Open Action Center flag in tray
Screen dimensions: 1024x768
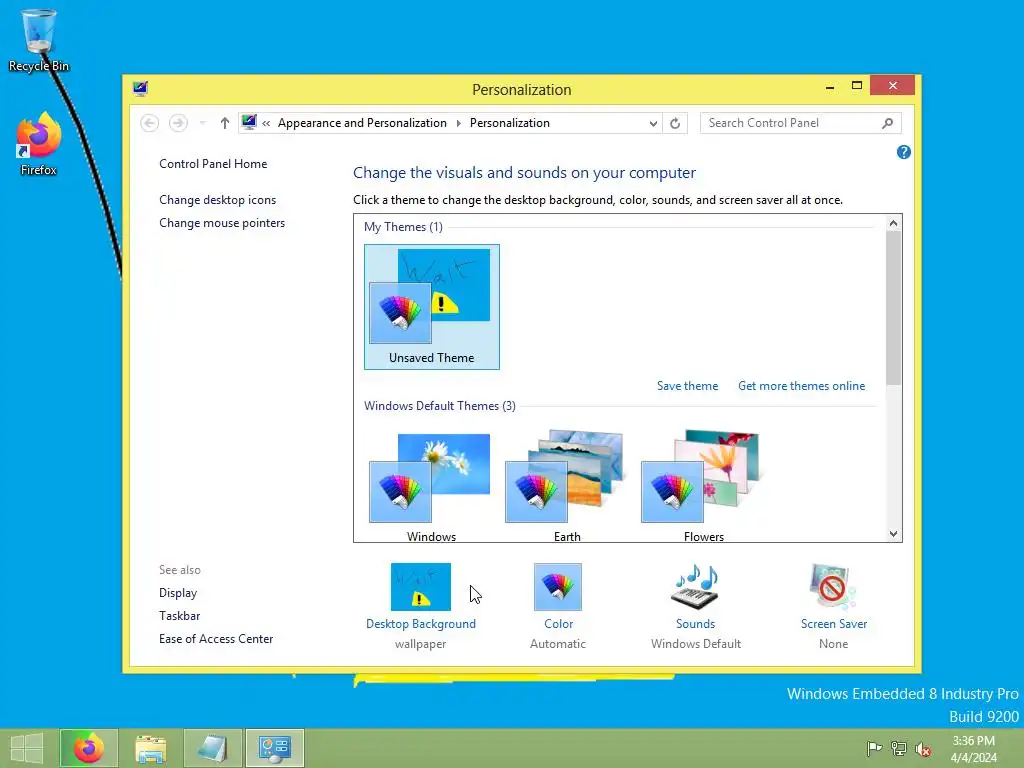point(874,748)
